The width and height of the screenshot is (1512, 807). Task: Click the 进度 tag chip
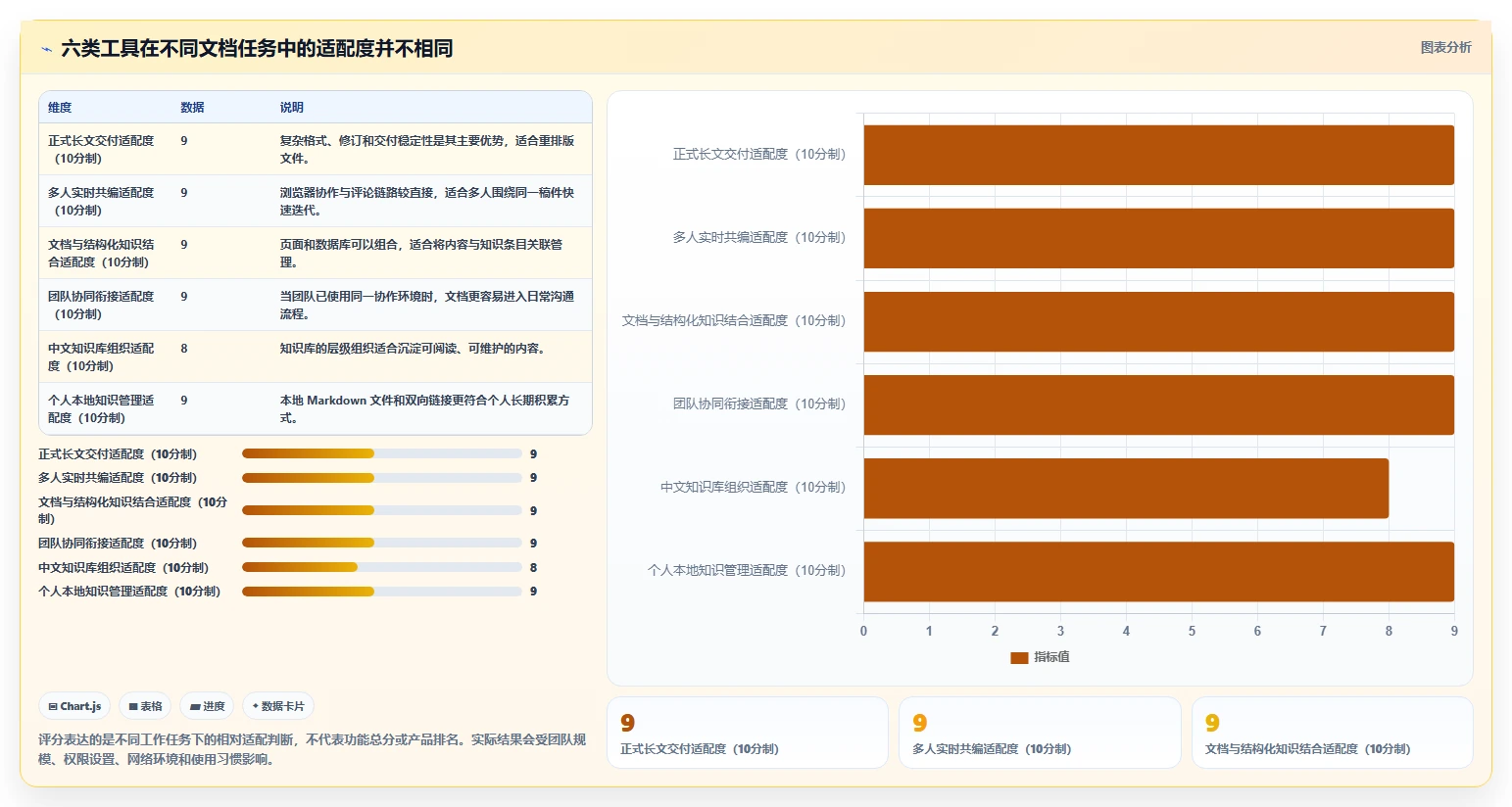(207, 706)
